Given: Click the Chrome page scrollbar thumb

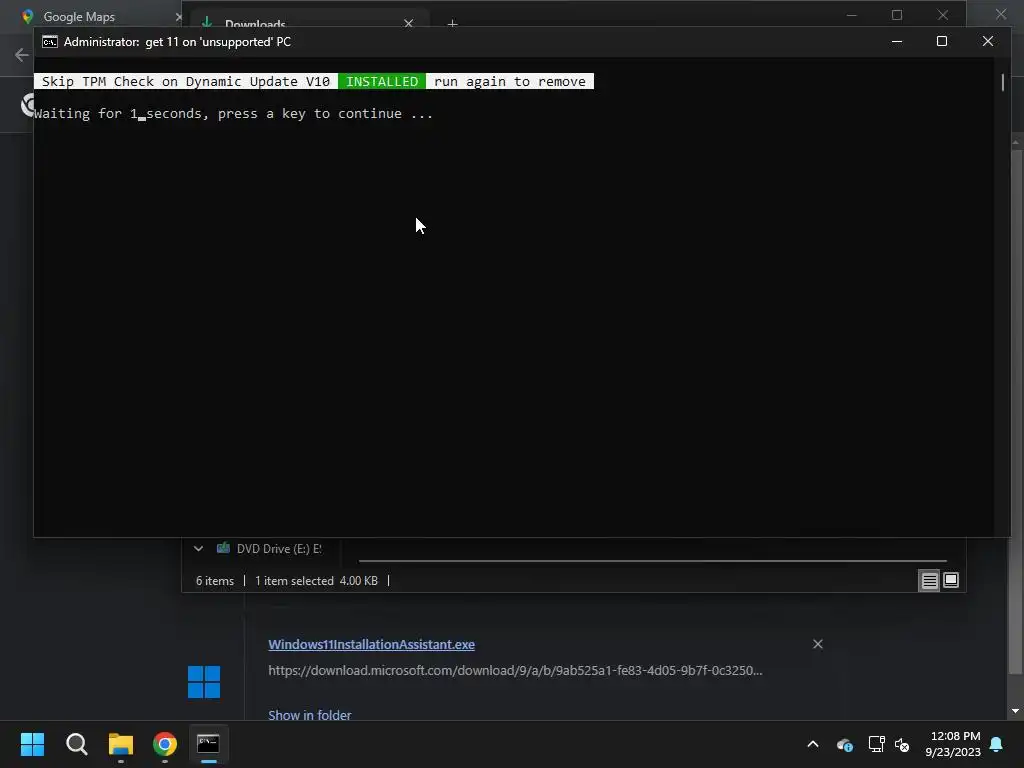Looking at the screenshot, I should (x=1016, y=411).
